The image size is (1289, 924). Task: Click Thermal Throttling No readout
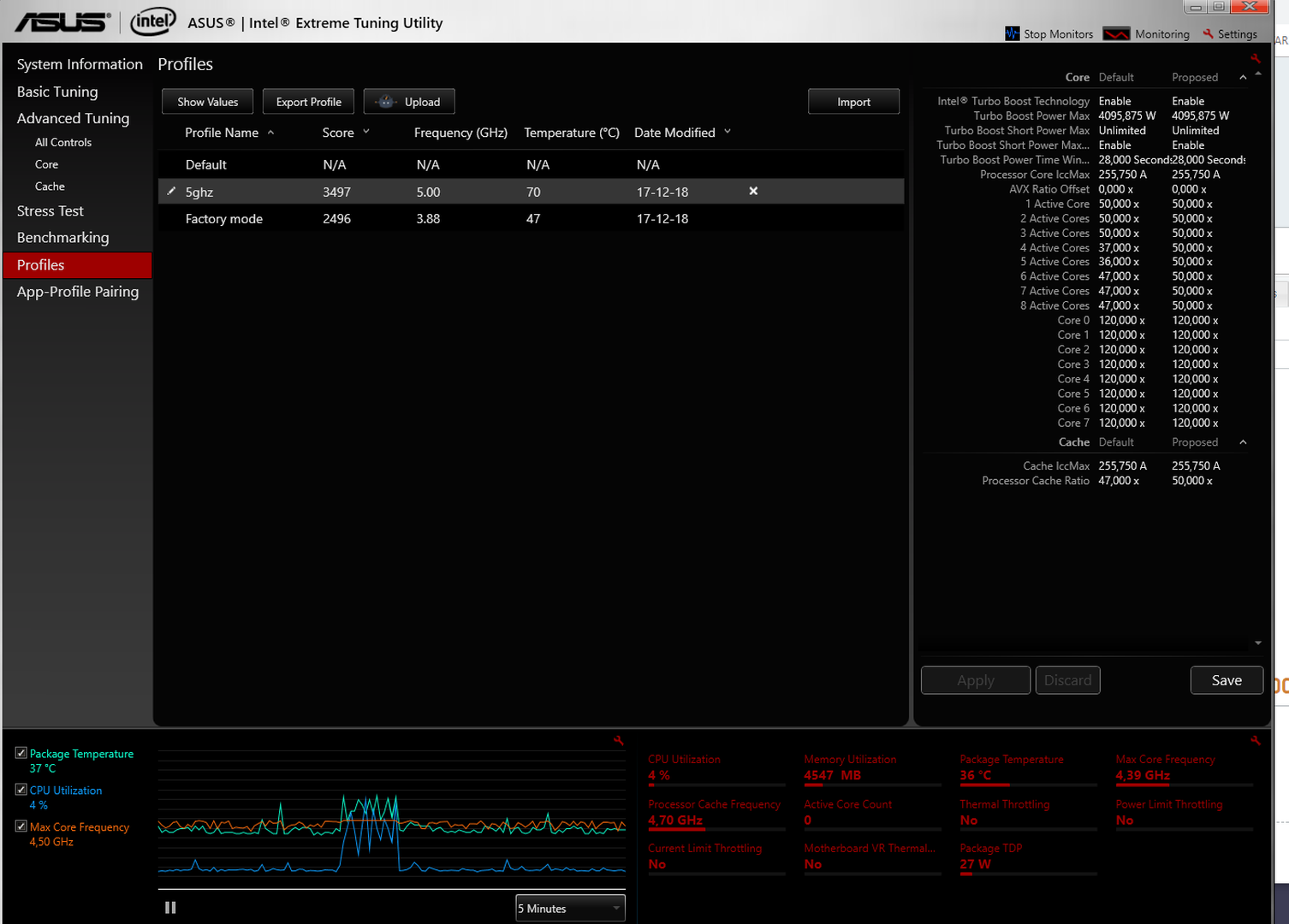click(x=1028, y=814)
